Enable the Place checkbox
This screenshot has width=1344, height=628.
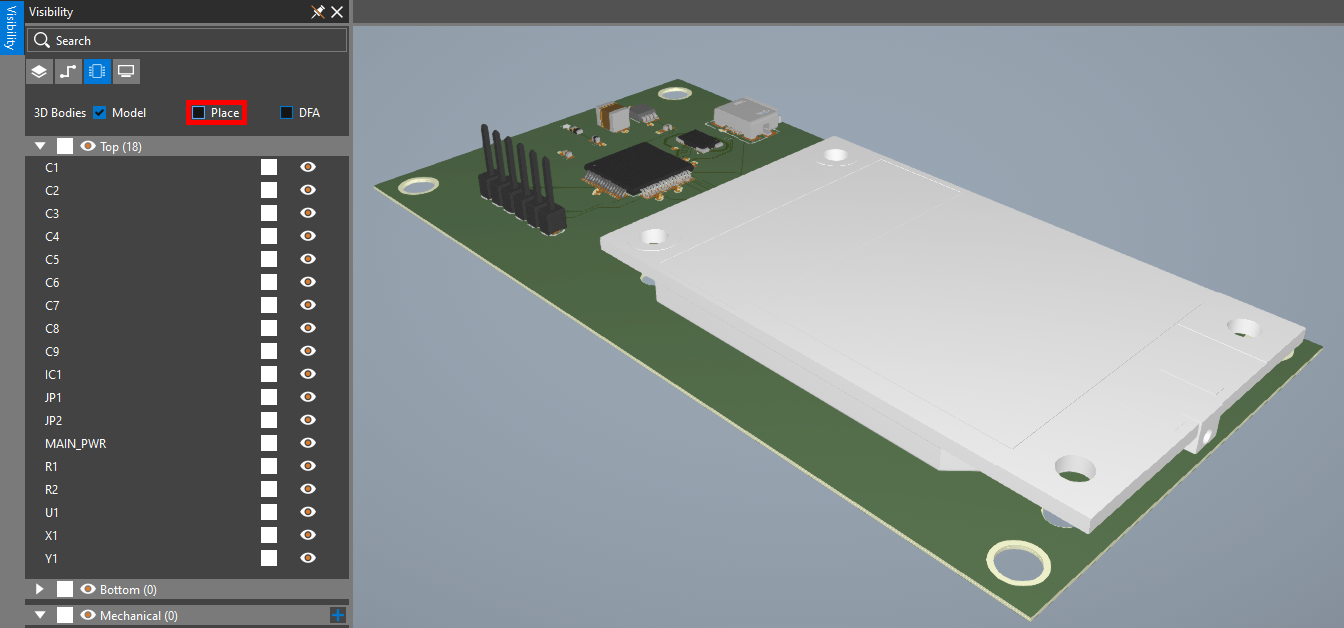(x=201, y=112)
